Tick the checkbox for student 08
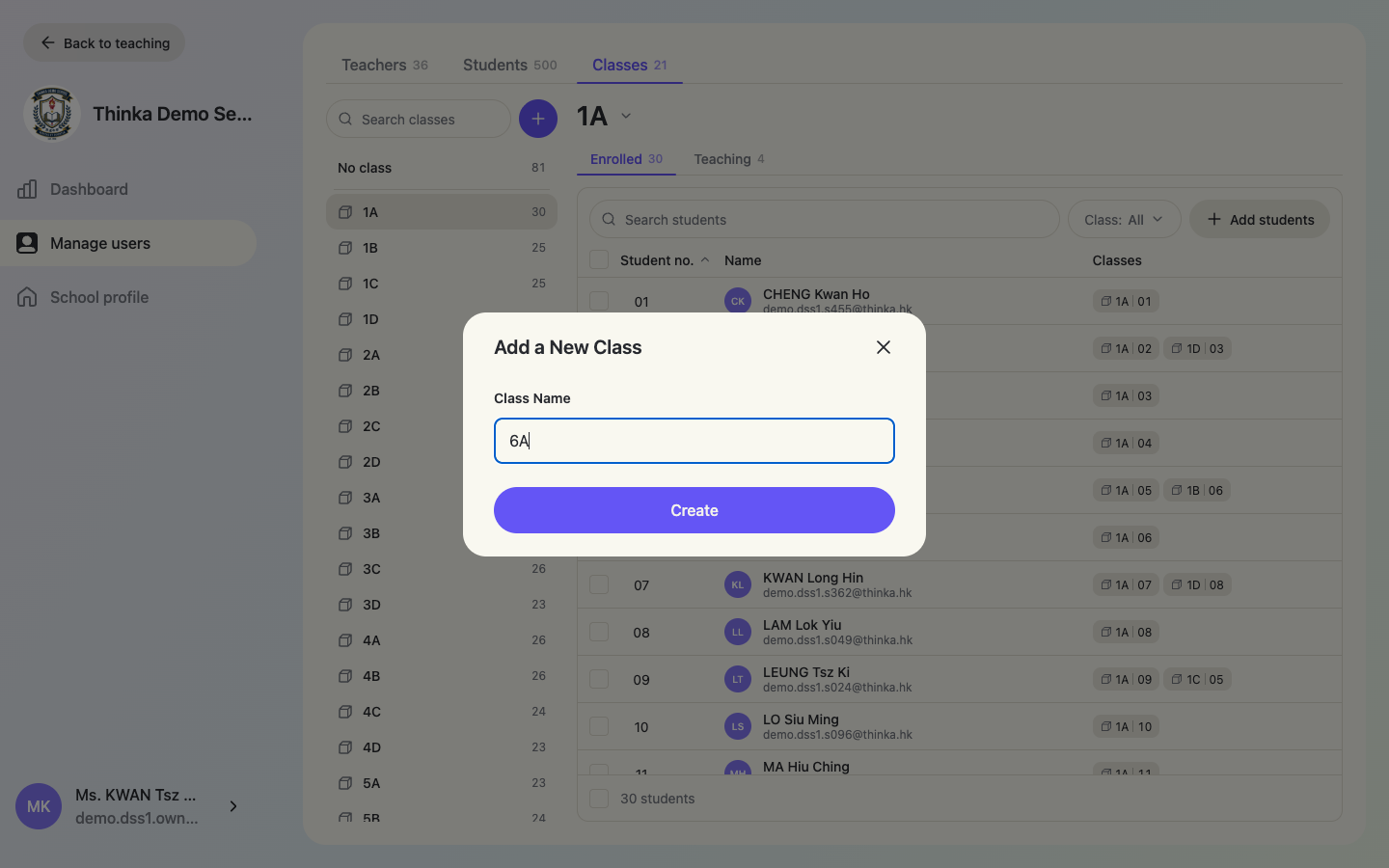The image size is (1389, 868). [x=599, y=632]
